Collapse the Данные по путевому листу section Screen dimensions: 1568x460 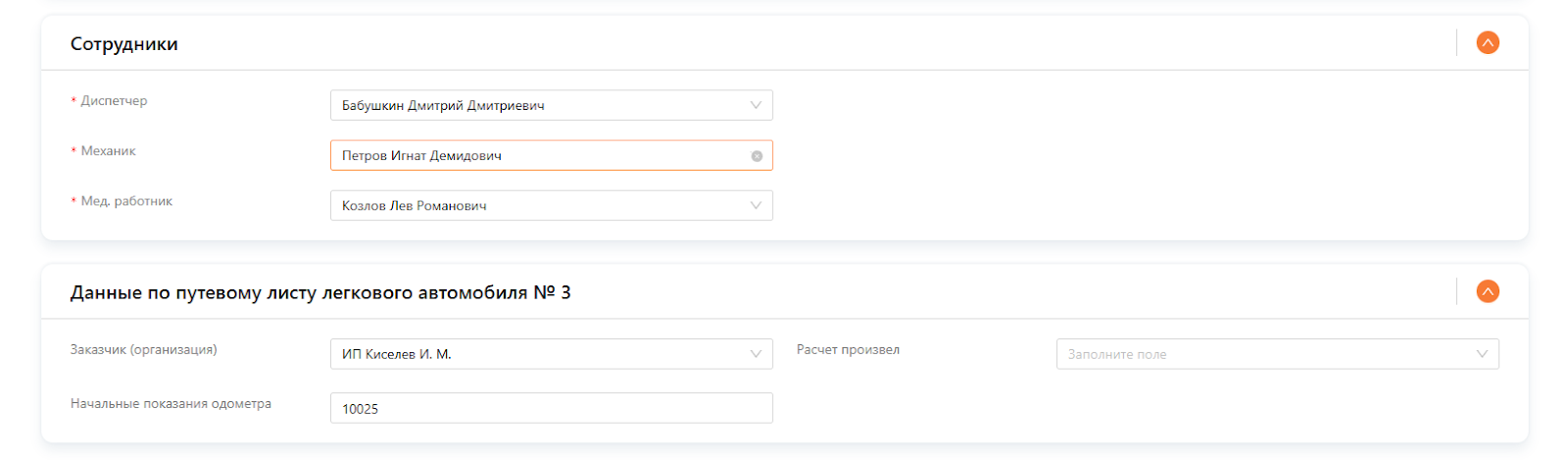[1487, 291]
